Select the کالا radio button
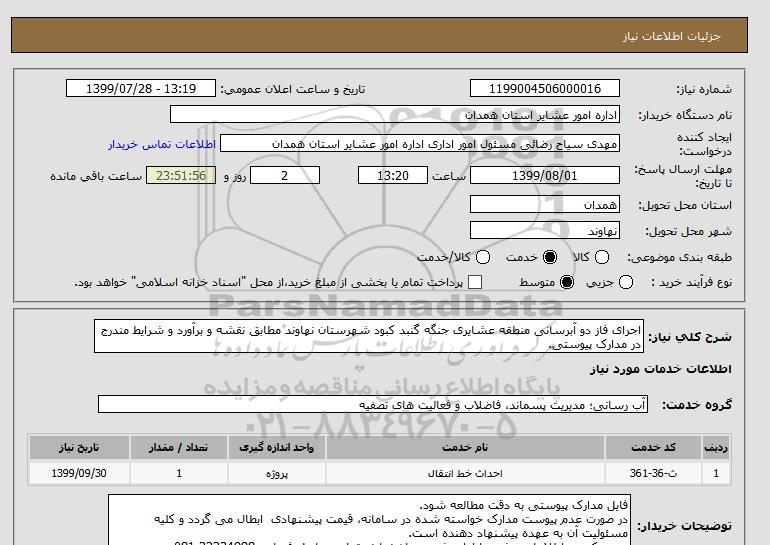 click(602, 257)
